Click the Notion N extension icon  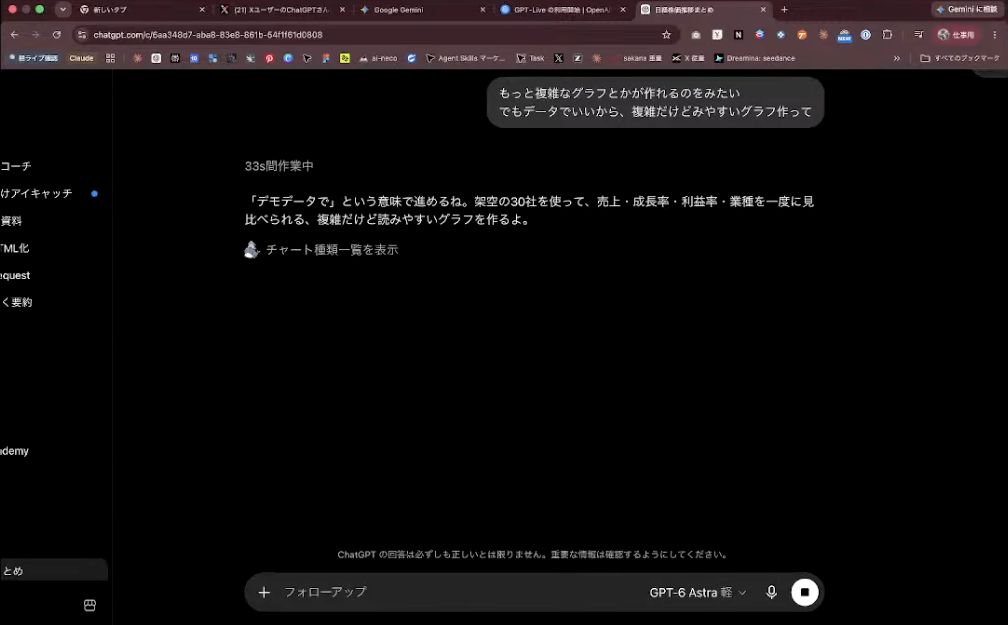(x=738, y=35)
